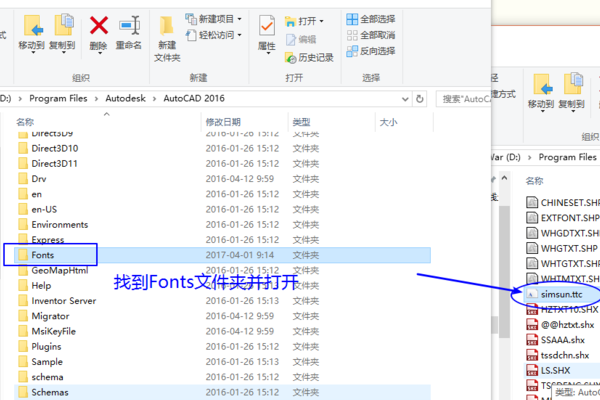Select CHINESET.SHP file in right window
This screenshot has height=400, width=600.
(x=563, y=202)
